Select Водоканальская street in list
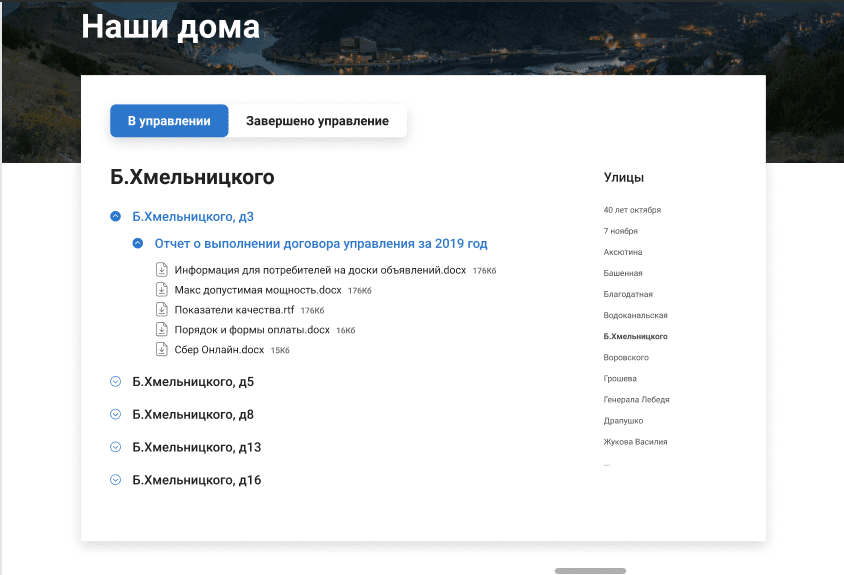844x575 pixels. (635, 316)
